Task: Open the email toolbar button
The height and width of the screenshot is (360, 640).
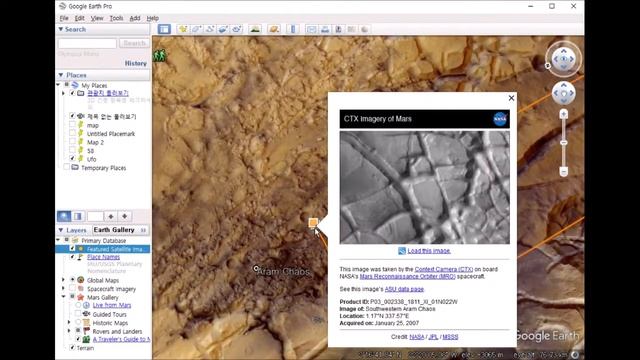Action: click(x=311, y=29)
